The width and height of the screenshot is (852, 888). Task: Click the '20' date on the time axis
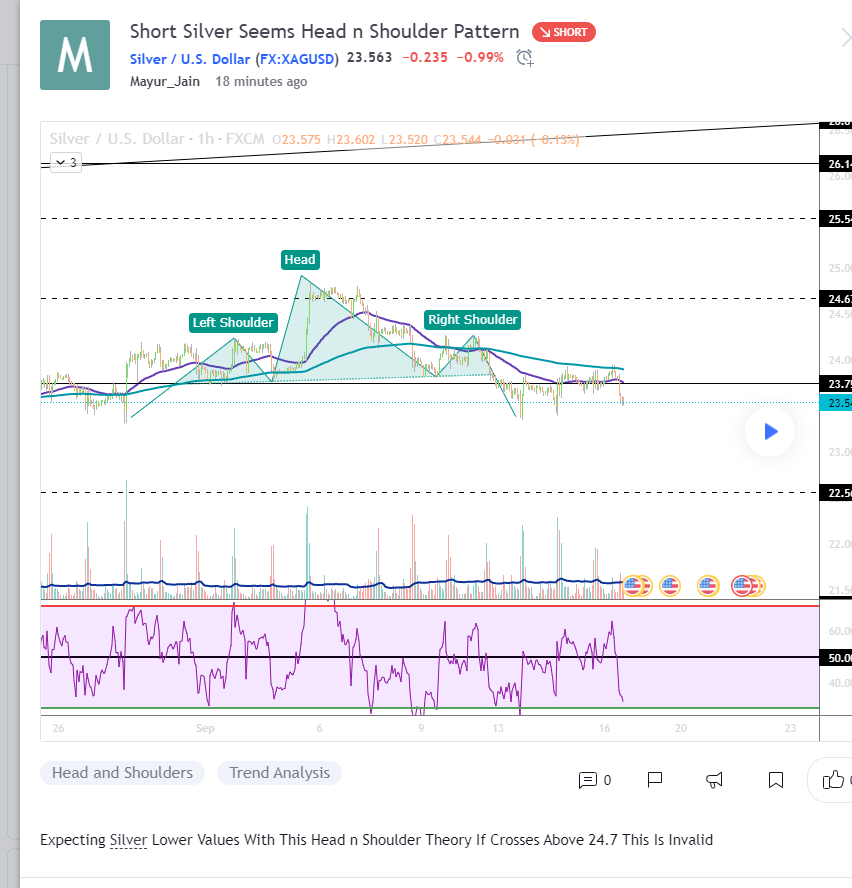click(x=681, y=728)
